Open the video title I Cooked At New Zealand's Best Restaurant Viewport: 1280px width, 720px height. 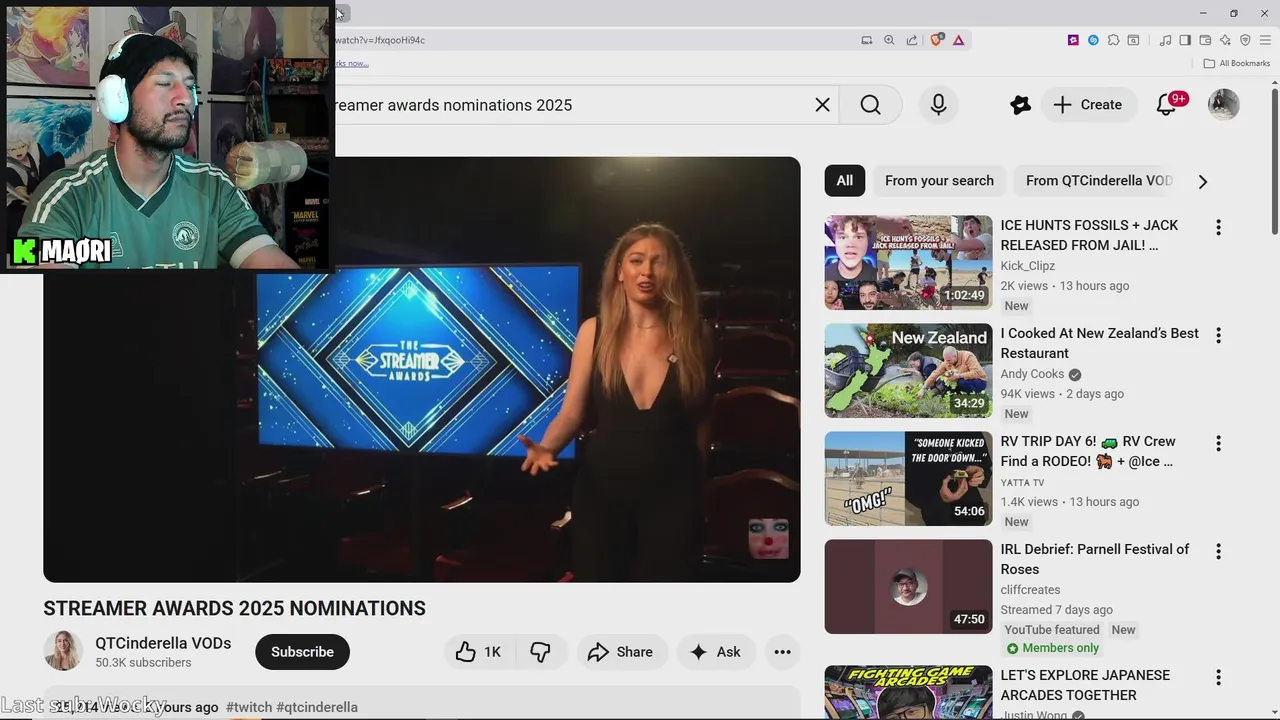(1099, 343)
